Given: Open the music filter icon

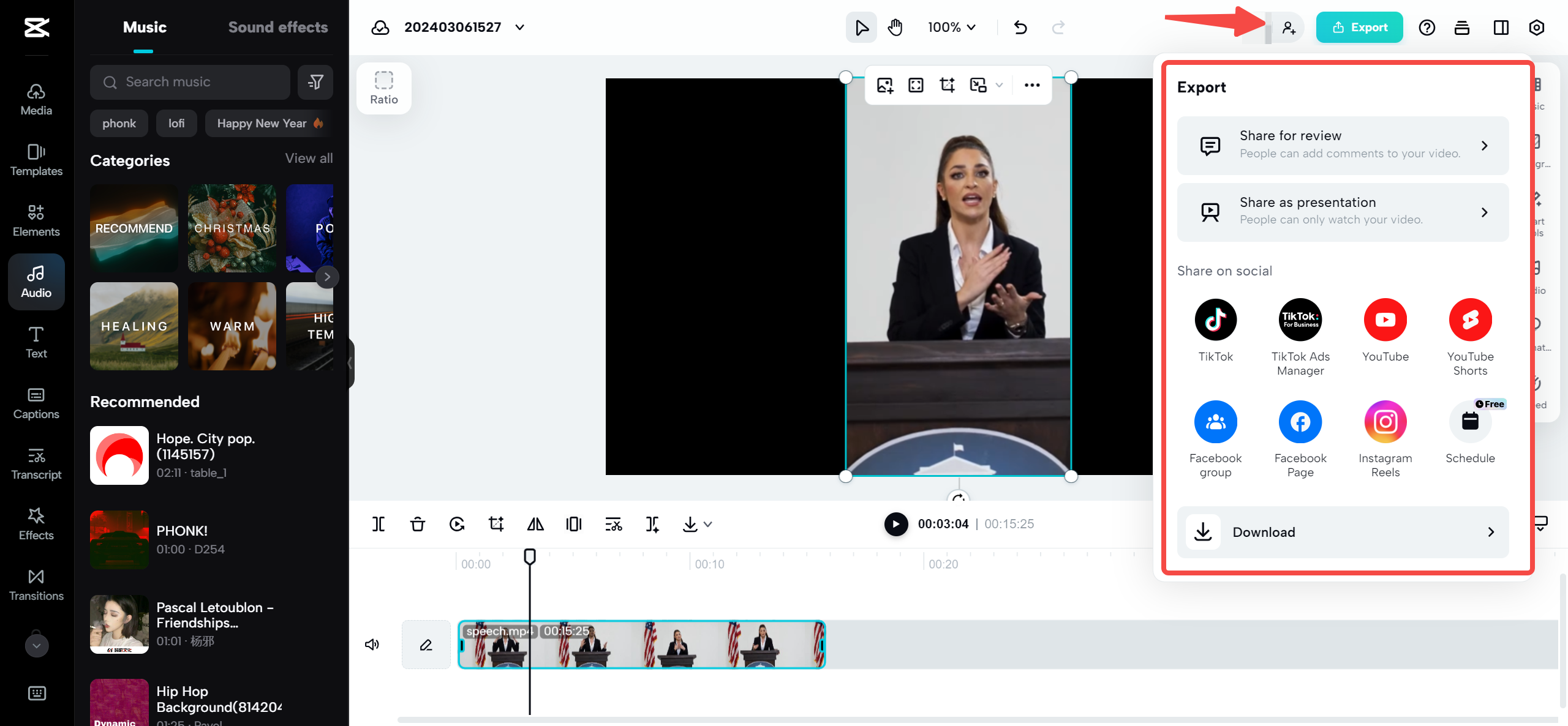Looking at the screenshot, I should 315,82.
